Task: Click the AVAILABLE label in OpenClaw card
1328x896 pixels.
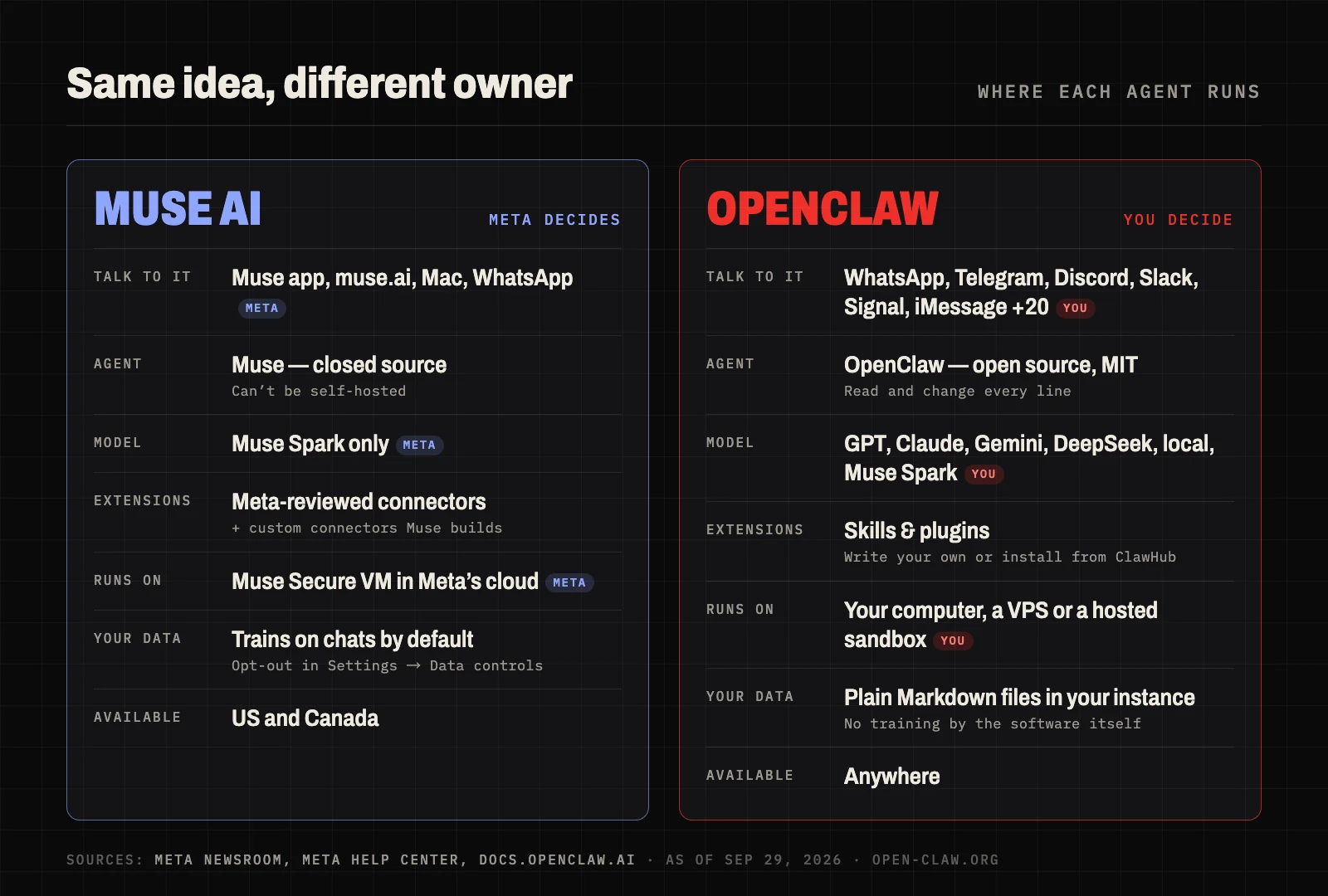Action: point(749,776)
